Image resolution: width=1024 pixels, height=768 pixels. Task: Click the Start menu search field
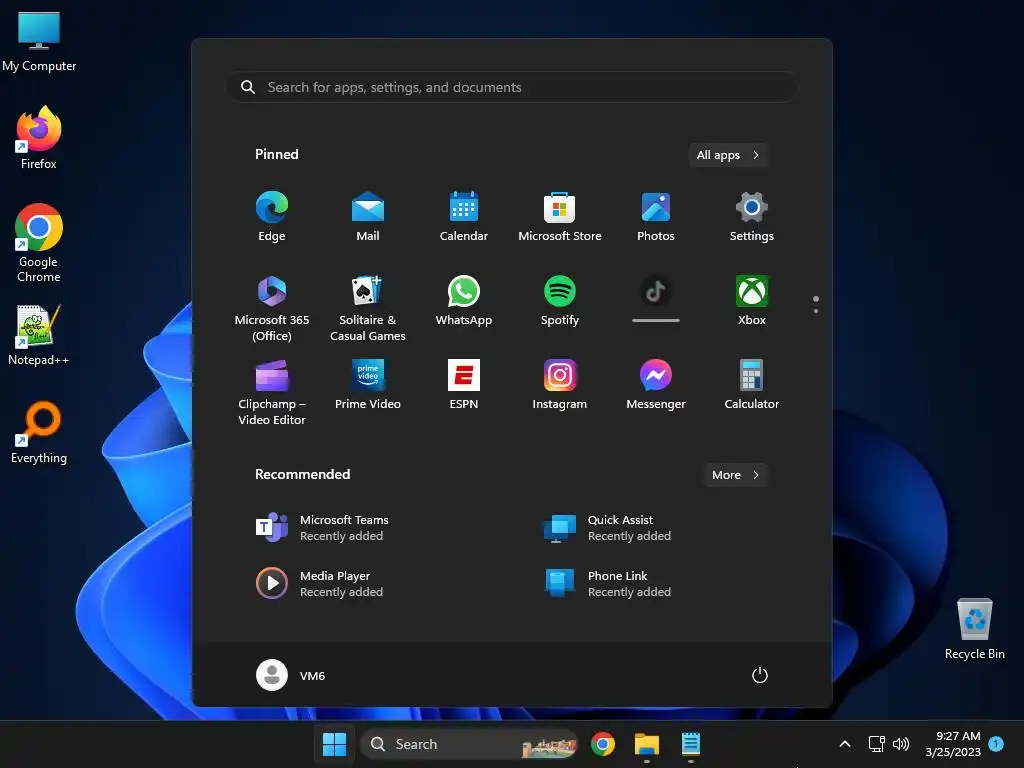point(512,87)
